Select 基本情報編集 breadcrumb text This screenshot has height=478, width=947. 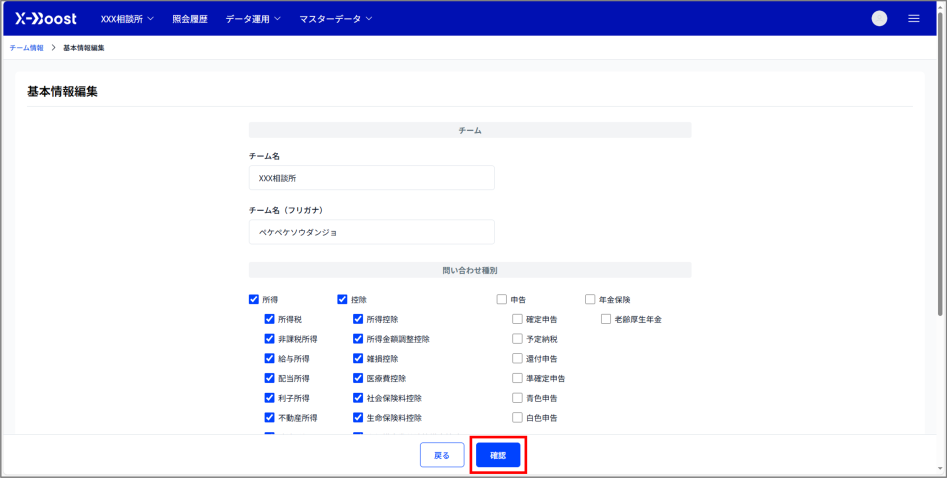coord(84,48)
